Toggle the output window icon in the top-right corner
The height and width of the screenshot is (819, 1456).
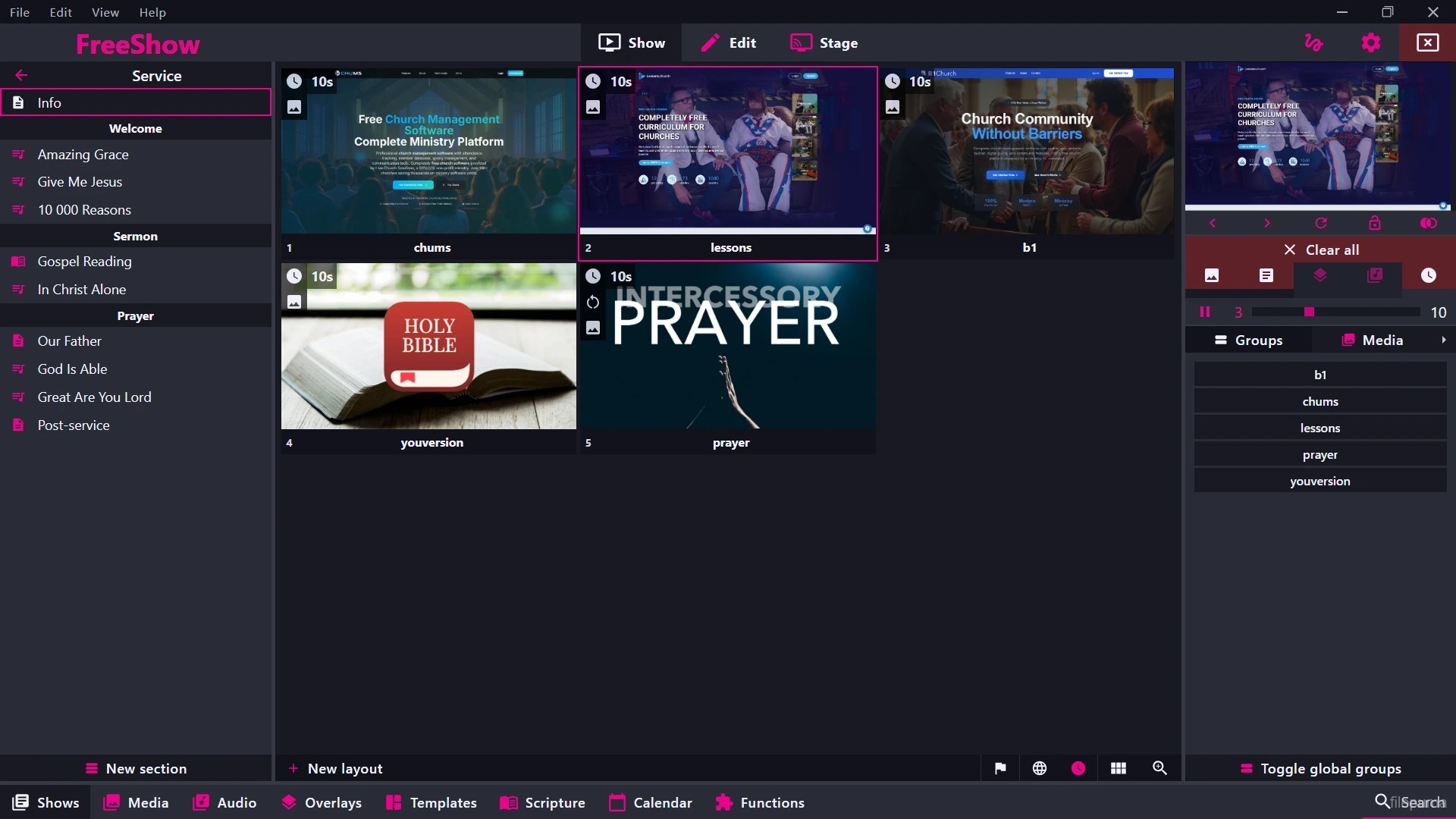1427,42
